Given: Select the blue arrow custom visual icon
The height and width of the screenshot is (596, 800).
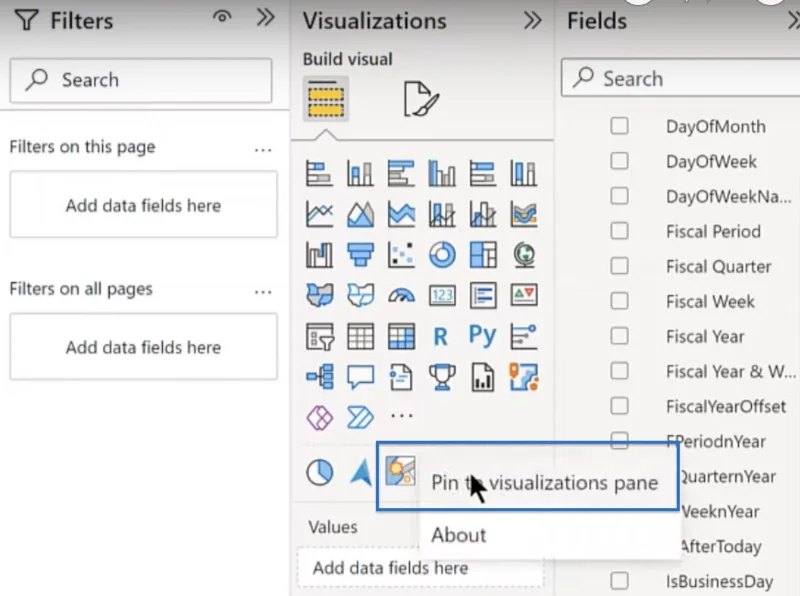Looking at the screenshot, I should (x=361, y=472).
